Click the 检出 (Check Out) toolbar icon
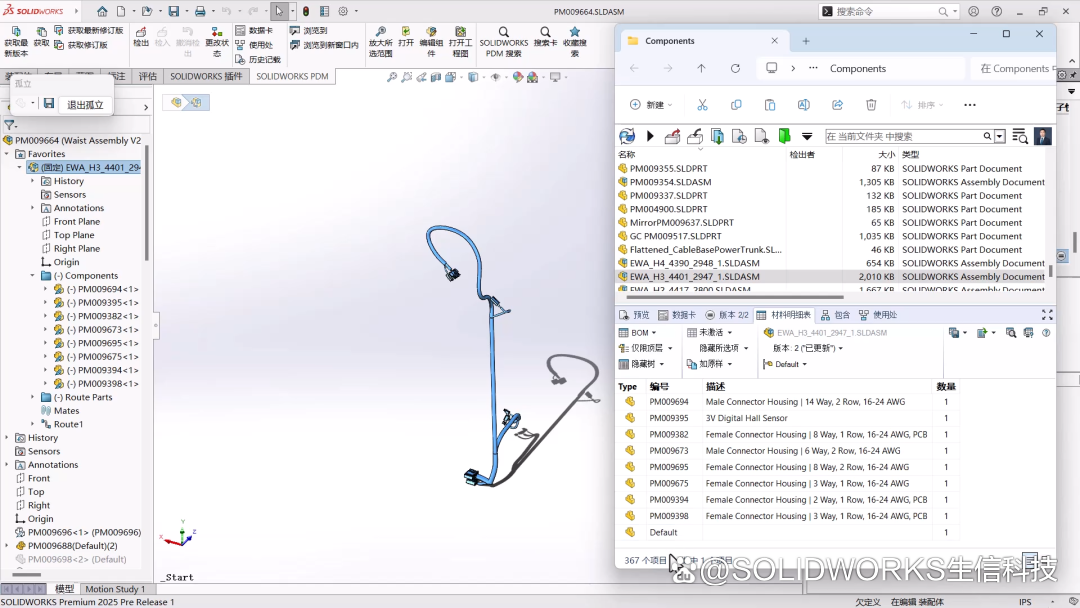Image resolution: width=1080 pixels, height=608 pixels. coord(142,33)
